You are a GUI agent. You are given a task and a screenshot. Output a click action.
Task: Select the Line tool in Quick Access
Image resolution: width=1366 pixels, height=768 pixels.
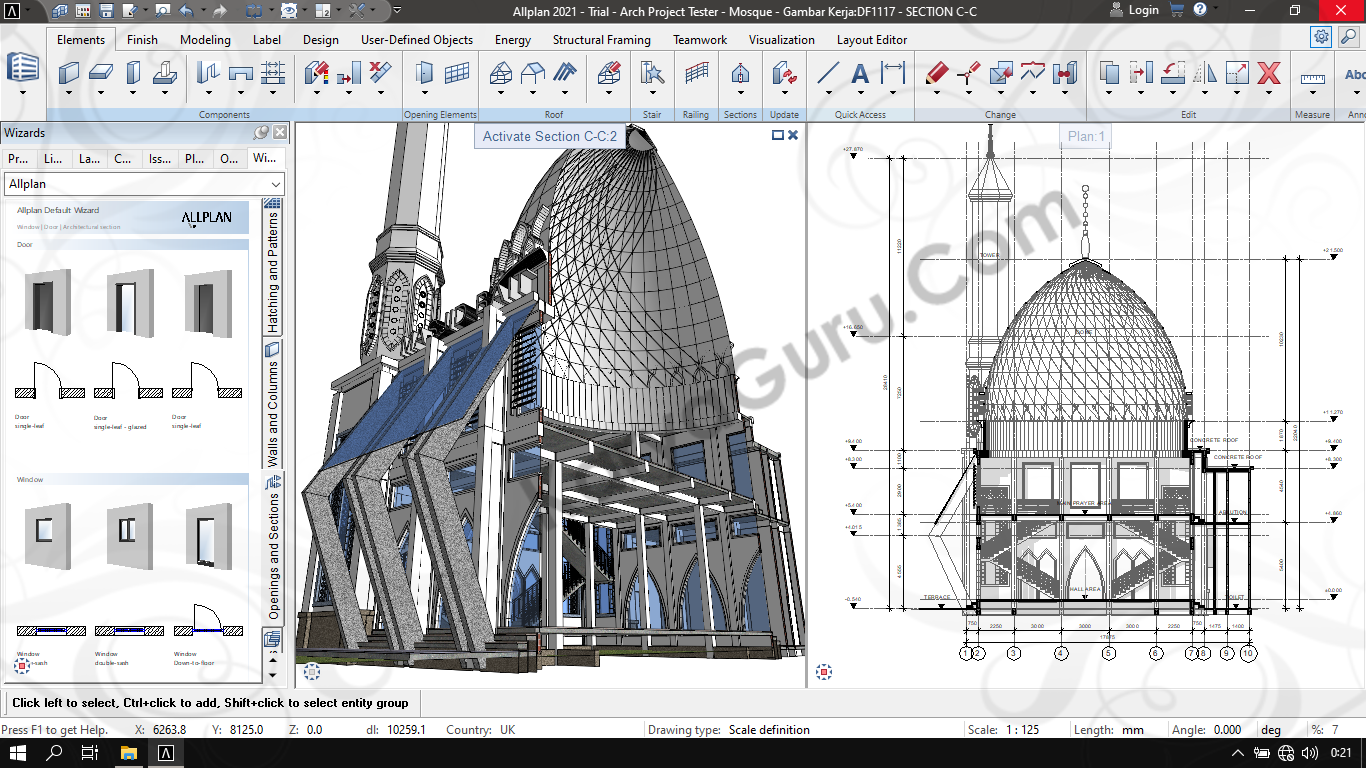[828, 73]
